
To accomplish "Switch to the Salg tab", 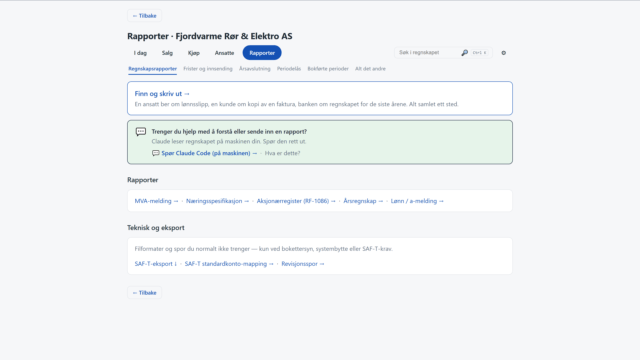I will (167, 53).
